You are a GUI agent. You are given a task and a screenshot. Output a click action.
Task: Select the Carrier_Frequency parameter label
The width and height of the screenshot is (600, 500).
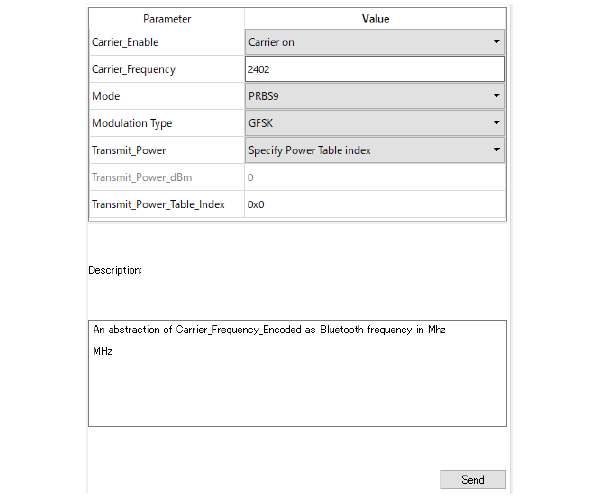pos(134,69)
